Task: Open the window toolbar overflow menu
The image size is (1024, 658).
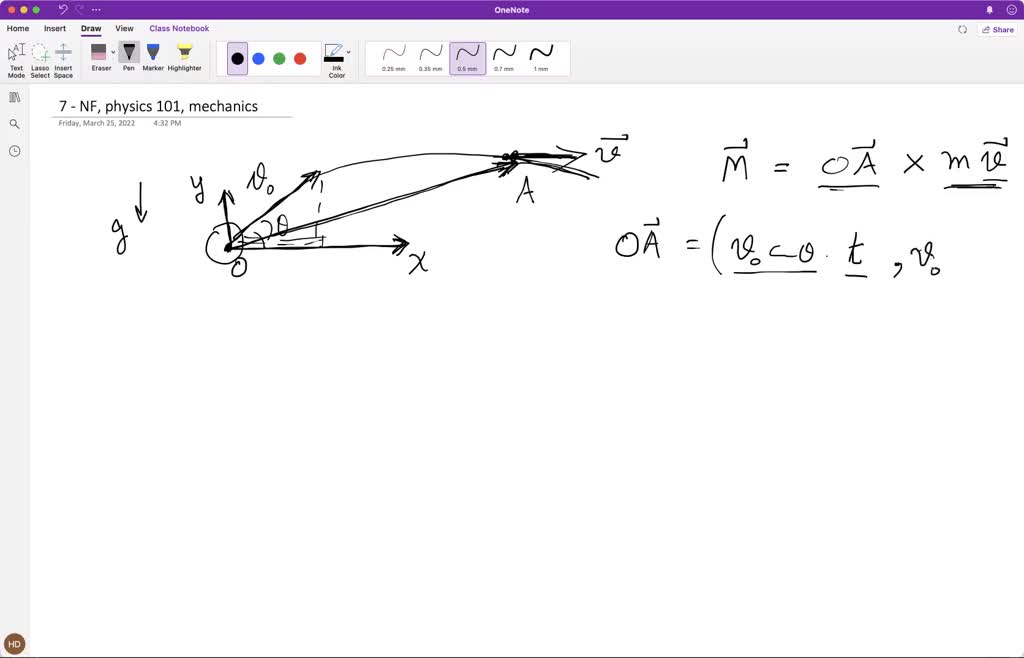Action: (96, 9)
